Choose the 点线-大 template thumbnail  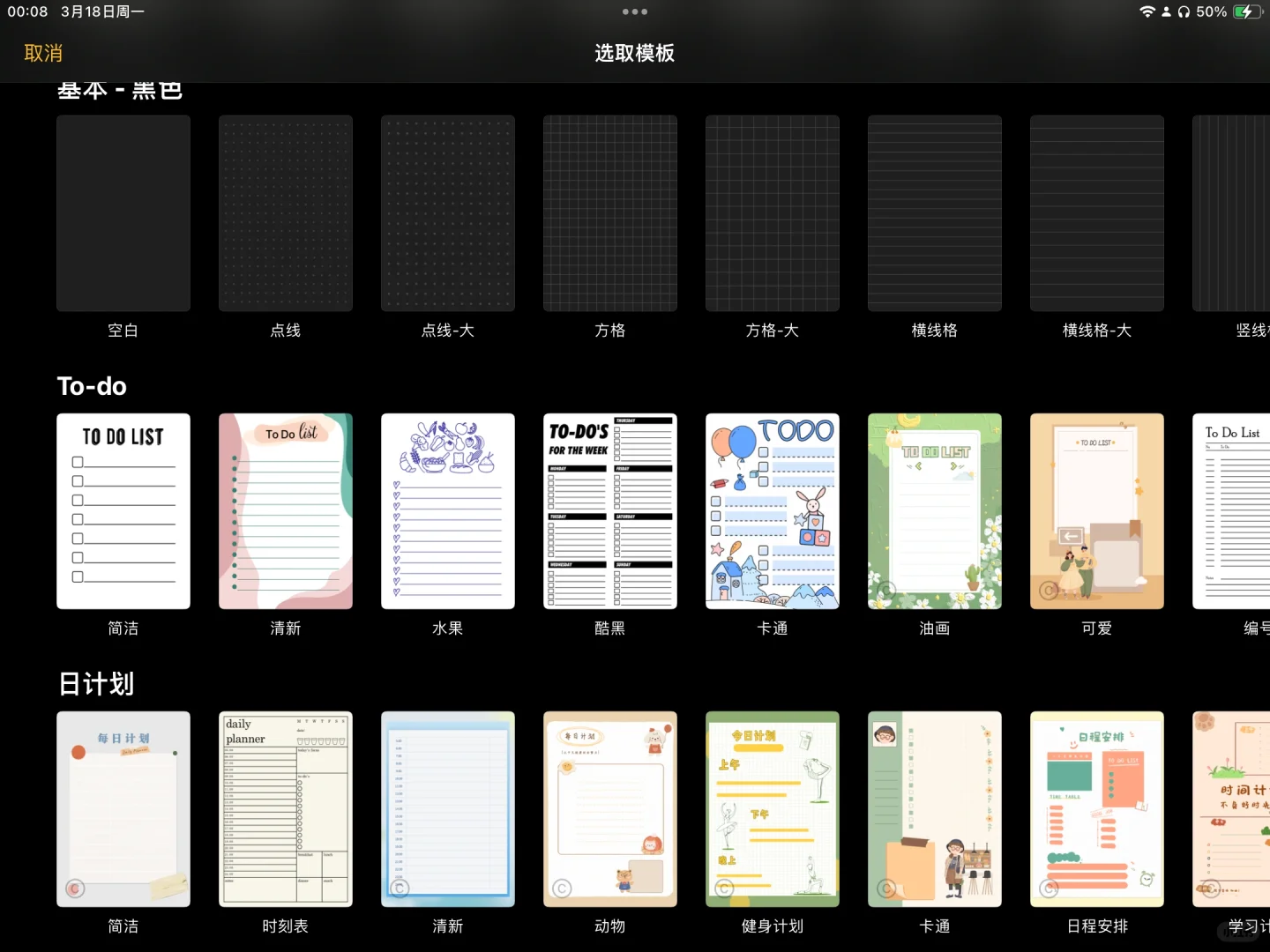[x=448, y=213]
